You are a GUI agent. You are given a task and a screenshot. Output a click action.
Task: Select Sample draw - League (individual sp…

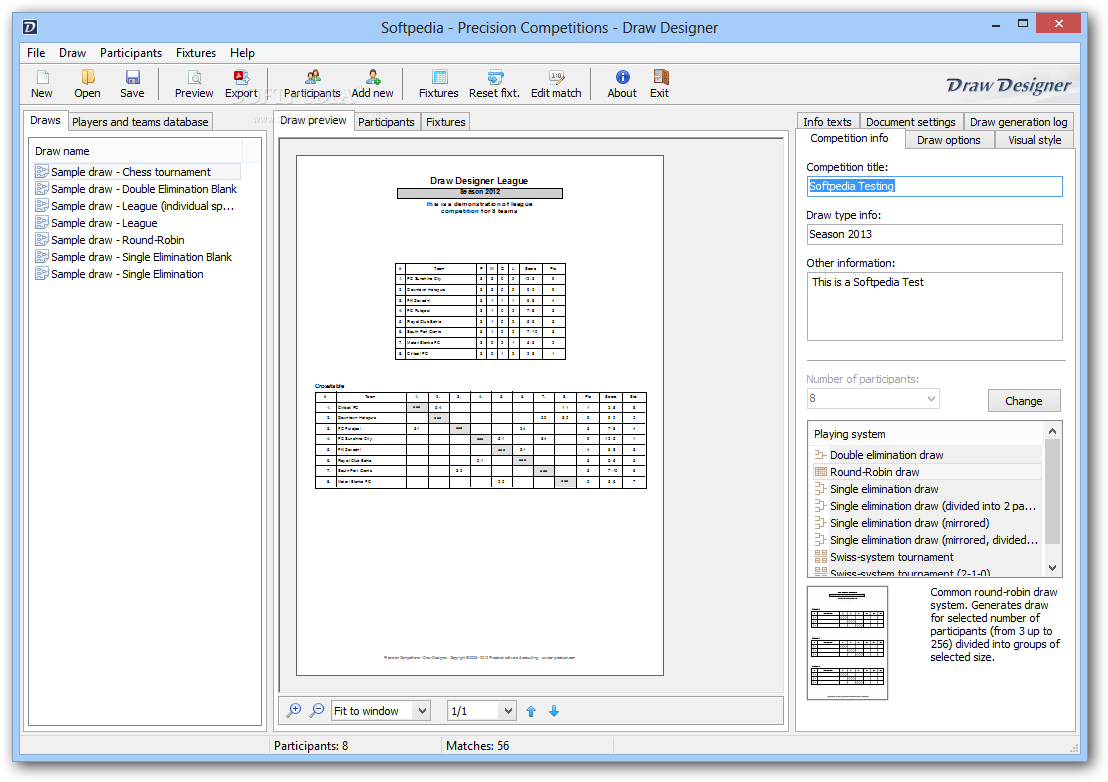click(137, 206)
